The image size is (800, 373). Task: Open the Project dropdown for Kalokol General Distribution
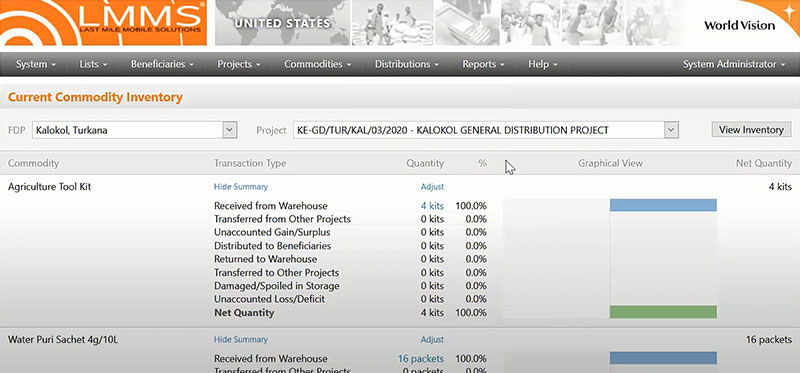click(x=486, y=130)
